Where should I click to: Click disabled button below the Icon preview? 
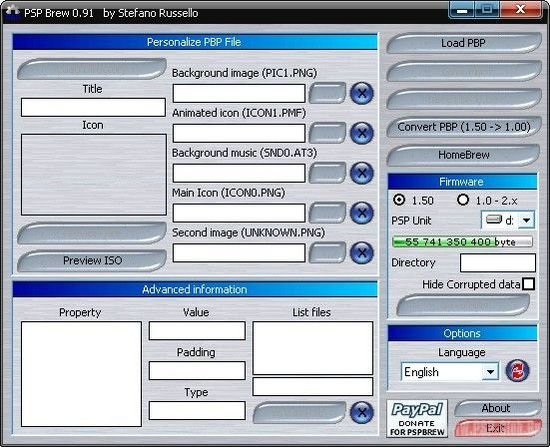click(x=92, y=233)
